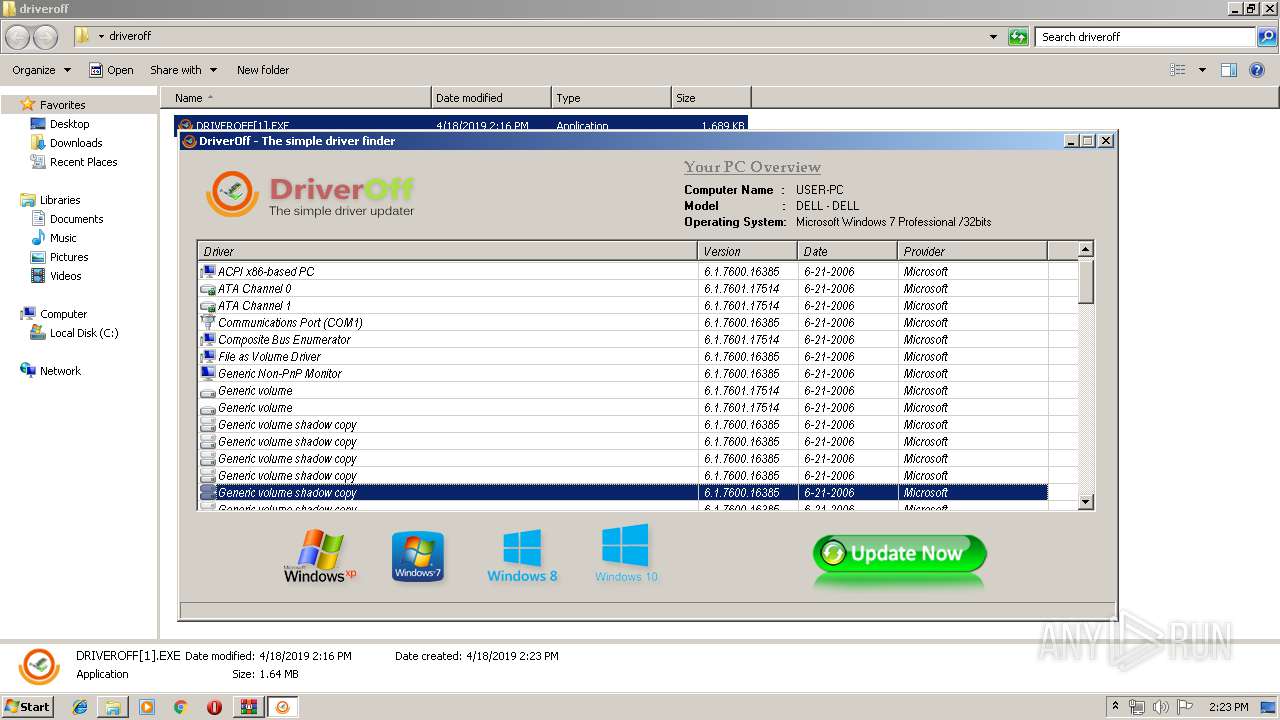Click the driver list scrollbar thumb
This screenshot has height=720, width=1280.
coord(1086,281)
